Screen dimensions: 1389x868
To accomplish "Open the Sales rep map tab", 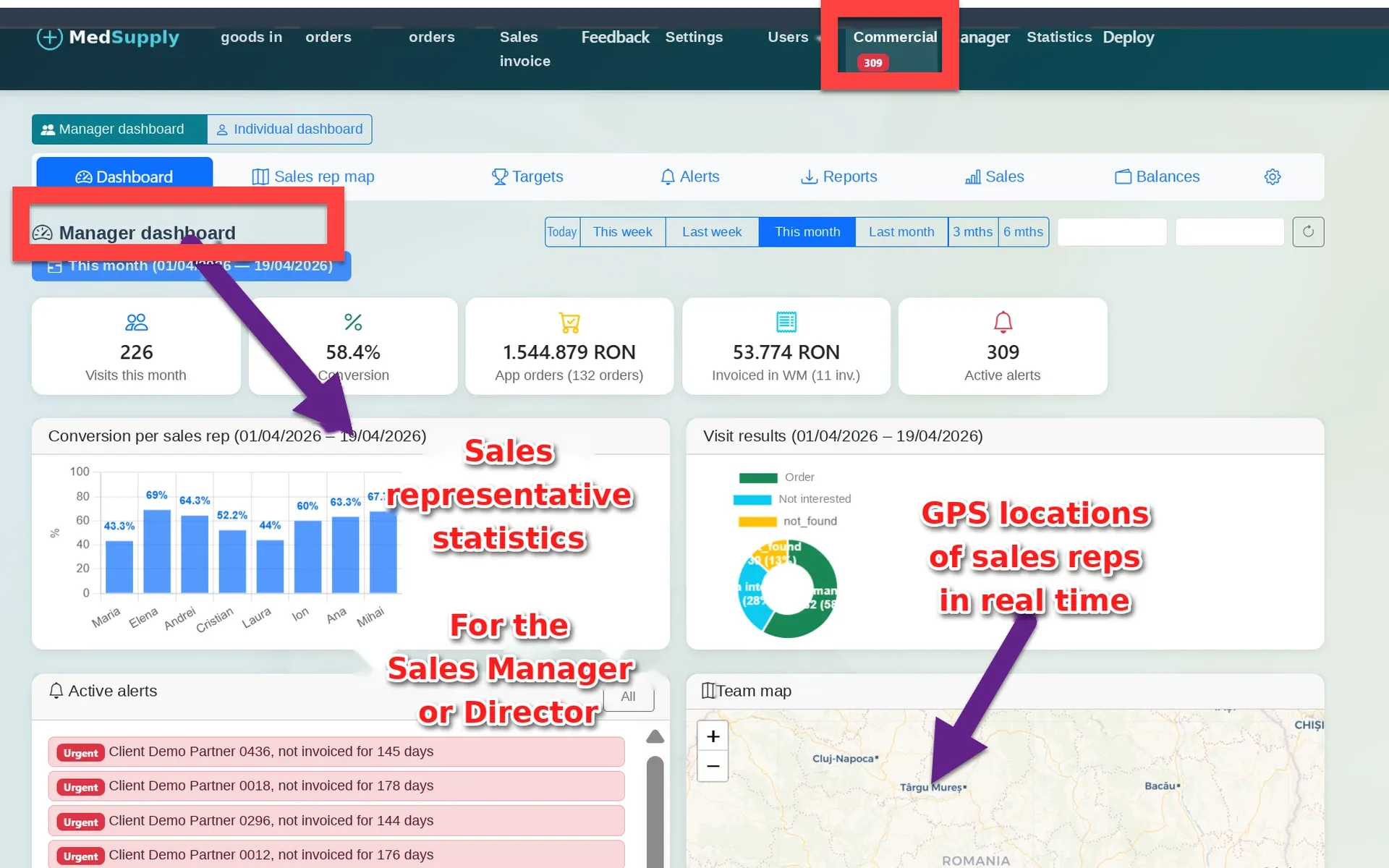I will click(x=313, y=176).
